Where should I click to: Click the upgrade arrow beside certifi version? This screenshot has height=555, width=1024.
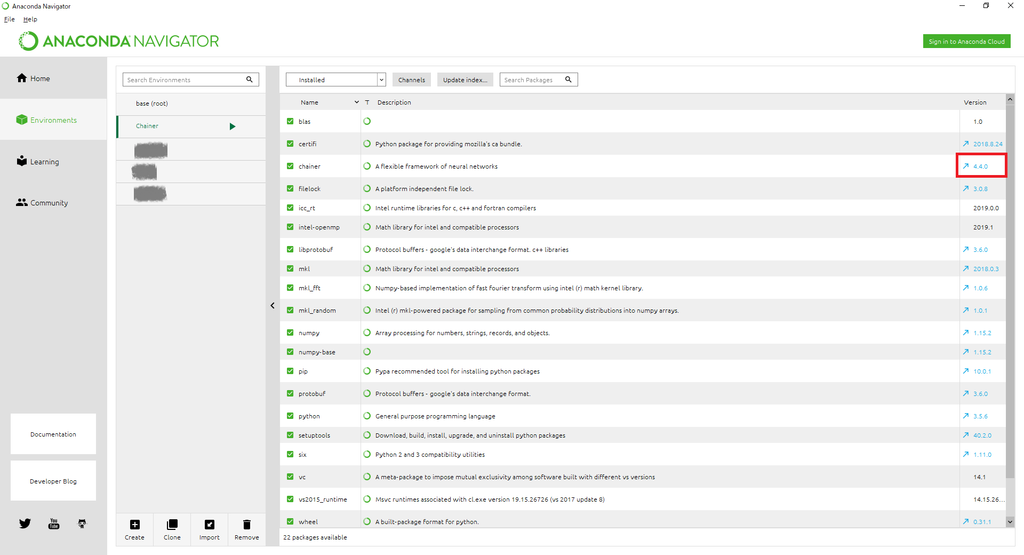coord(966,144)
